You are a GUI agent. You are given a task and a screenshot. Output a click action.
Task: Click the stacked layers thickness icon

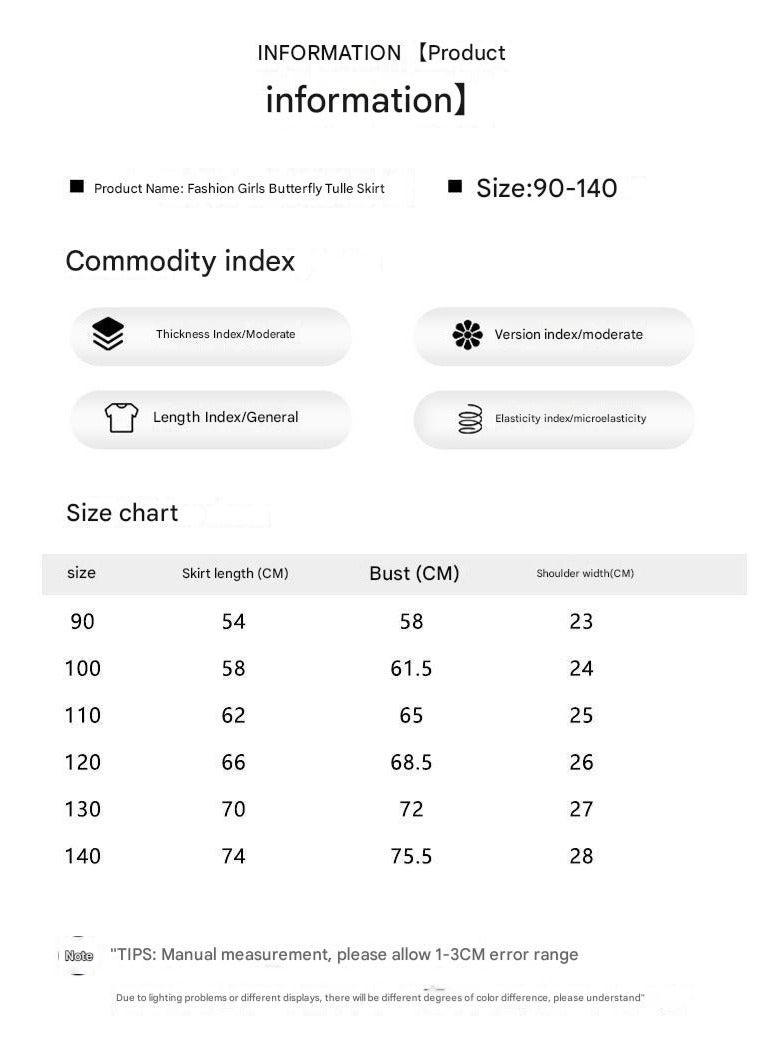108,334
